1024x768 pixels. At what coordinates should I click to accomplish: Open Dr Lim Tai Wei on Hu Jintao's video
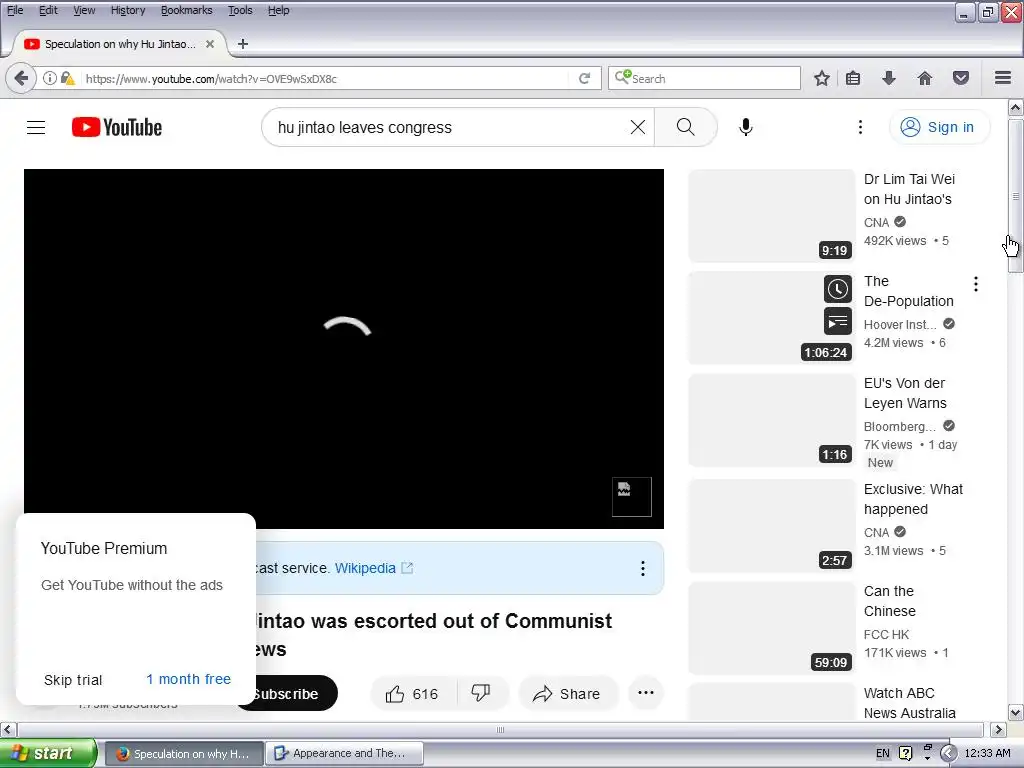(x=909, y=189)
